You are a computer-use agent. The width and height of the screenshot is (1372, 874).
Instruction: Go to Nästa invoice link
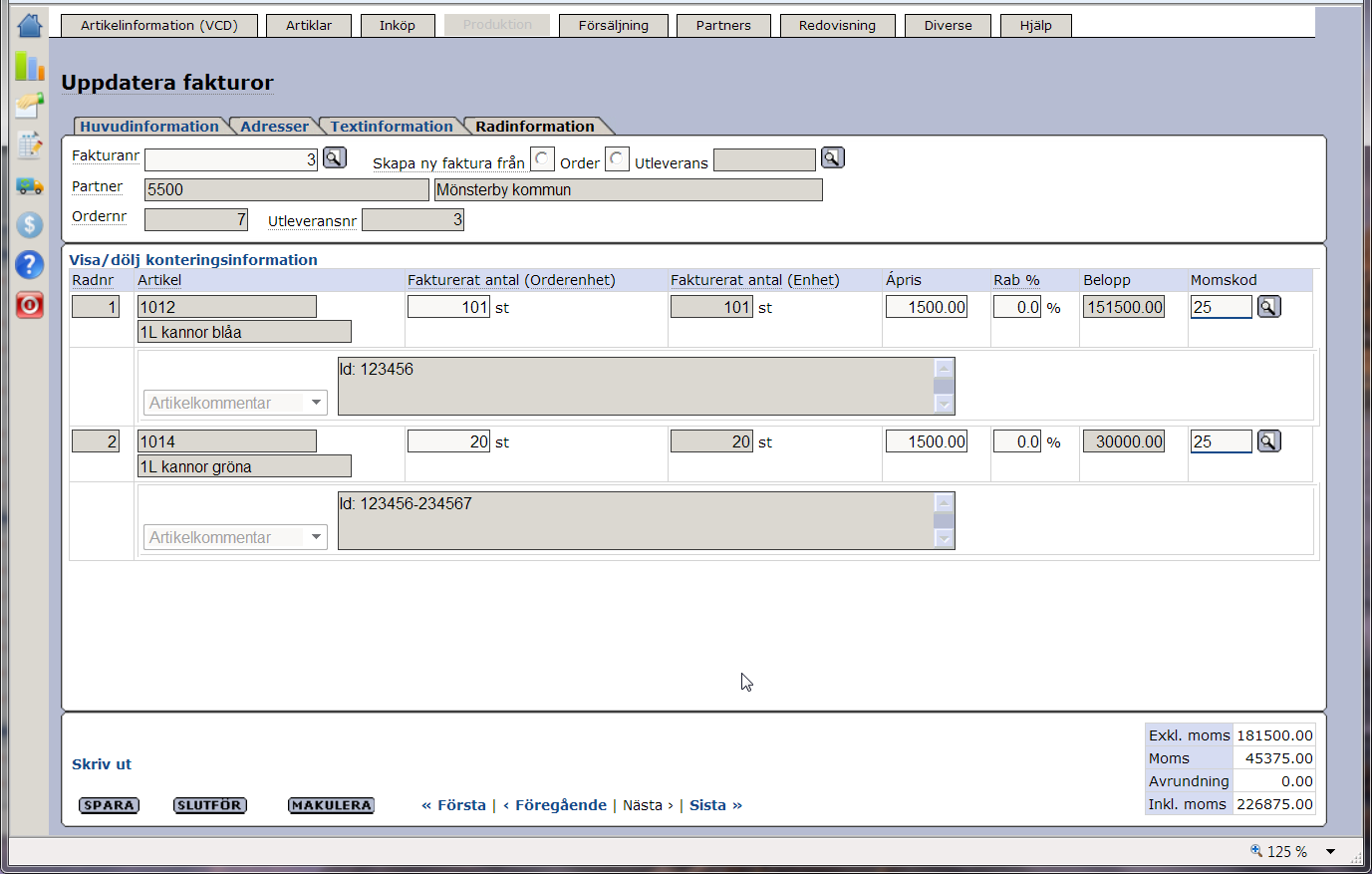(x=648, y=805)
